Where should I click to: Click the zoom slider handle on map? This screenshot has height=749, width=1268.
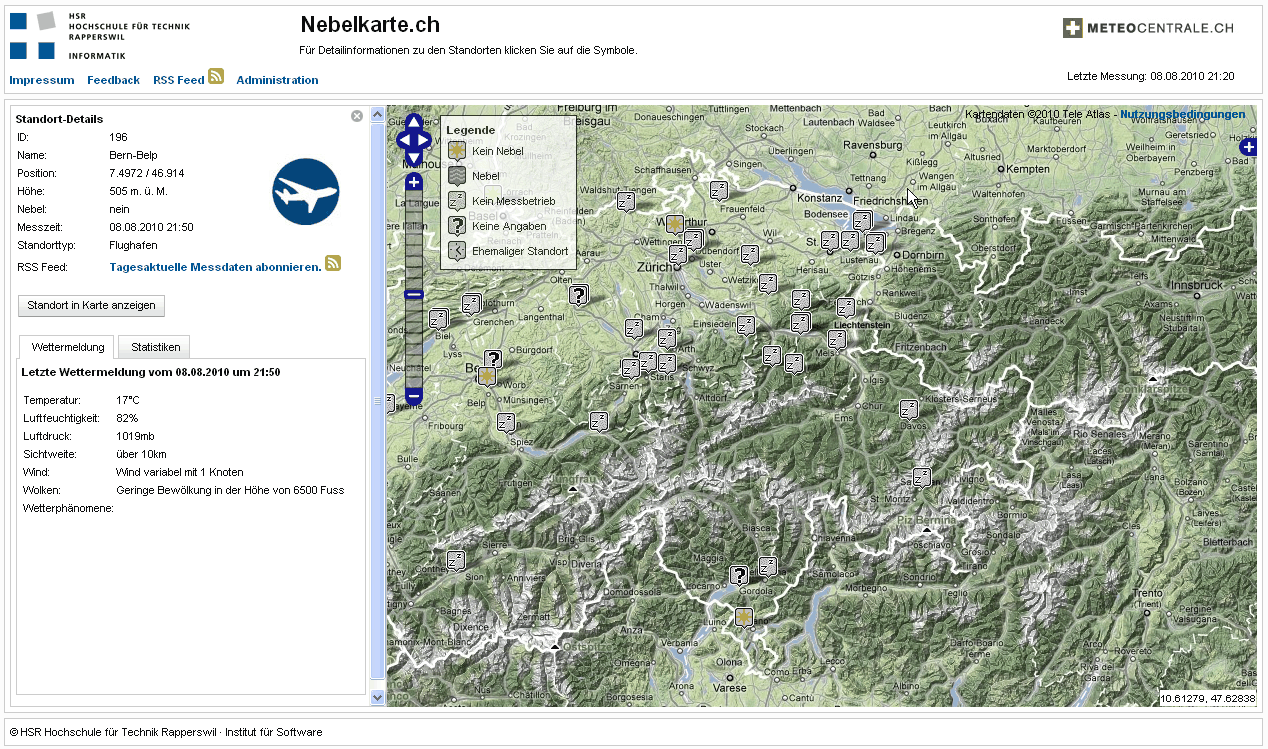pyautogui.click(x=414, y=294)
